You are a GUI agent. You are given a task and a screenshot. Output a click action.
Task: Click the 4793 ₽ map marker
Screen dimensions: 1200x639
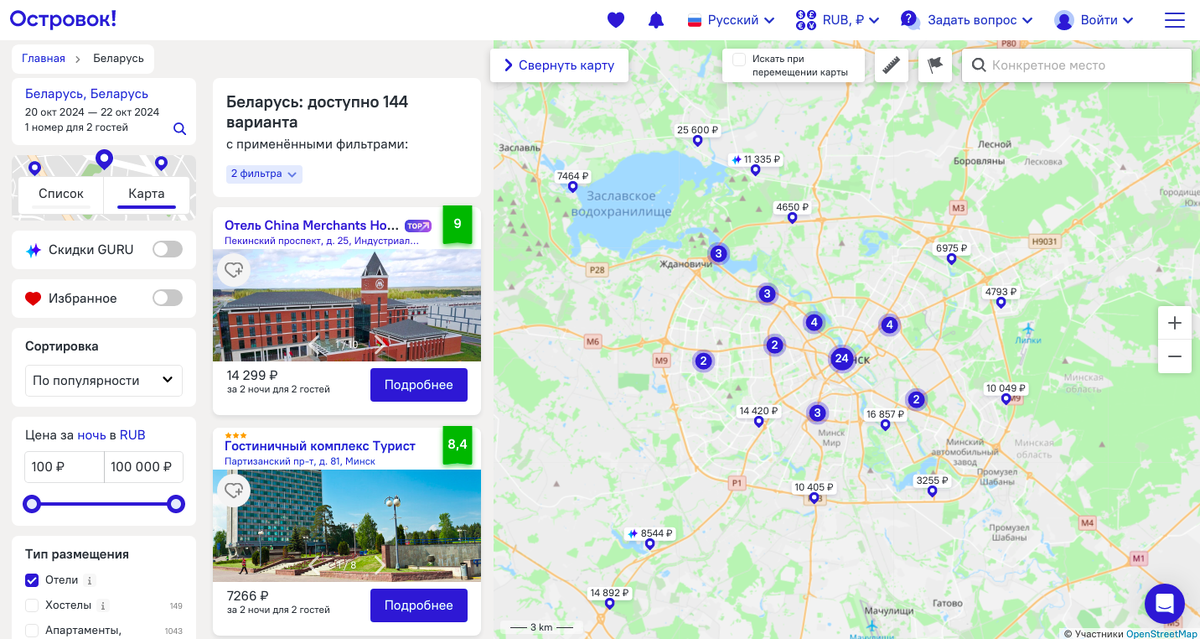[1000, 297]
